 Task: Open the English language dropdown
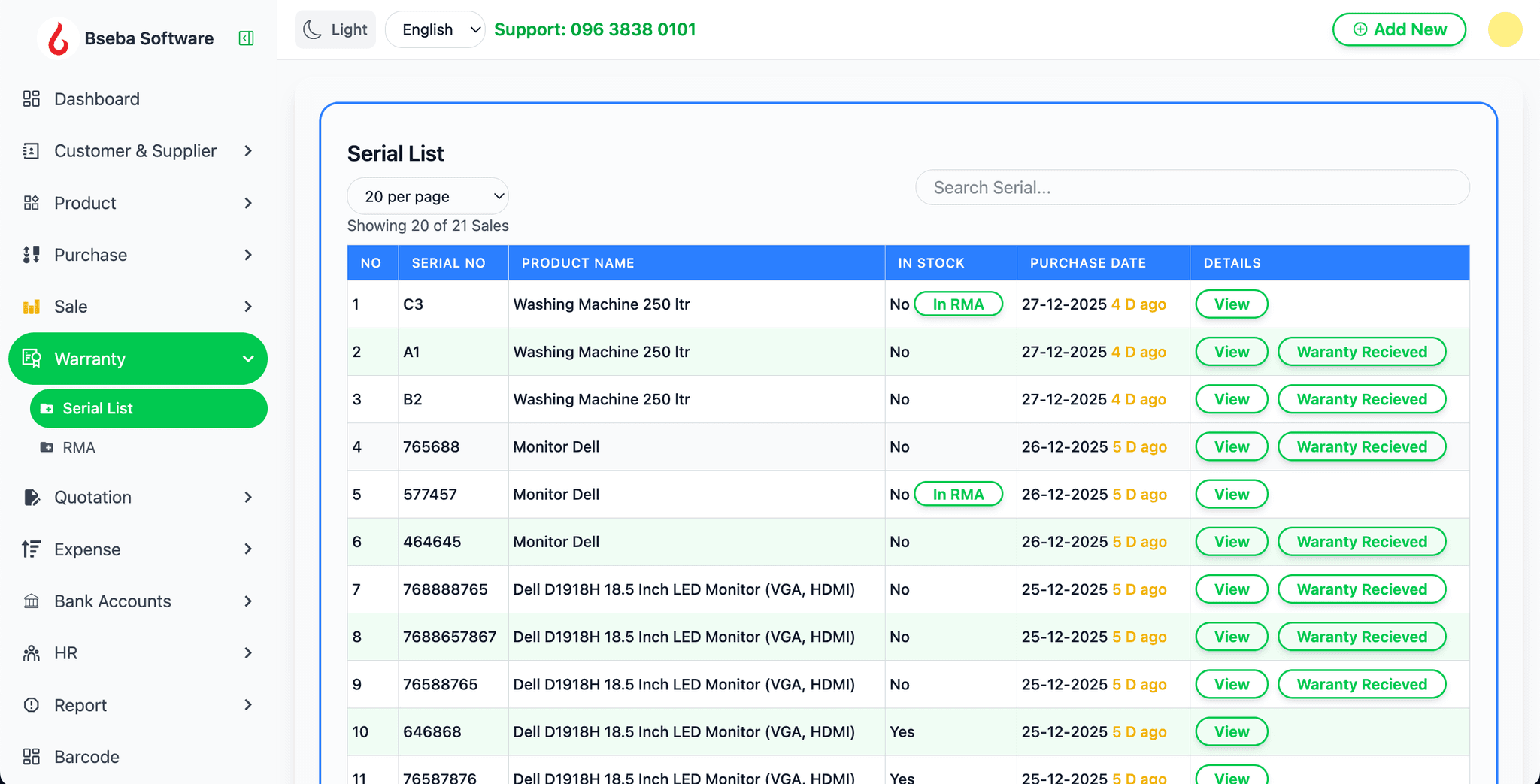pos(435,30)
